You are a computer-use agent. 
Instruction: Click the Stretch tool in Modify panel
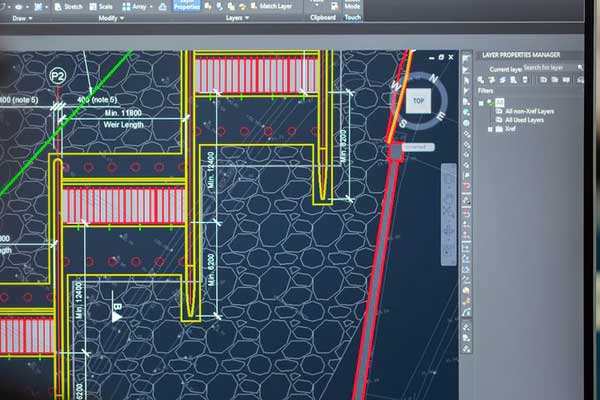(x=66, y=5)
